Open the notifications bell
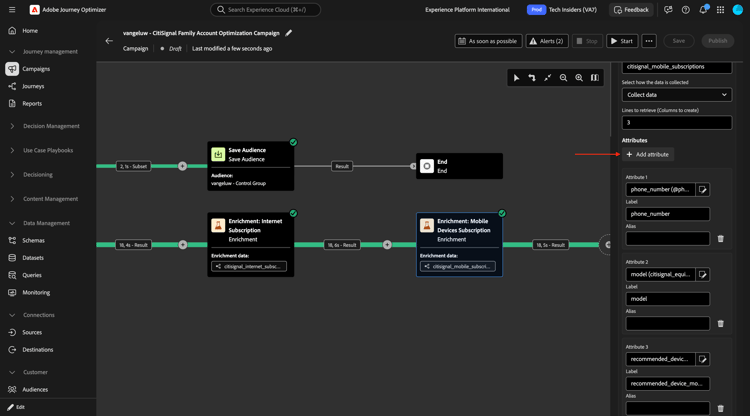Screen dimensions: 750x416 (x=703, y=10)
